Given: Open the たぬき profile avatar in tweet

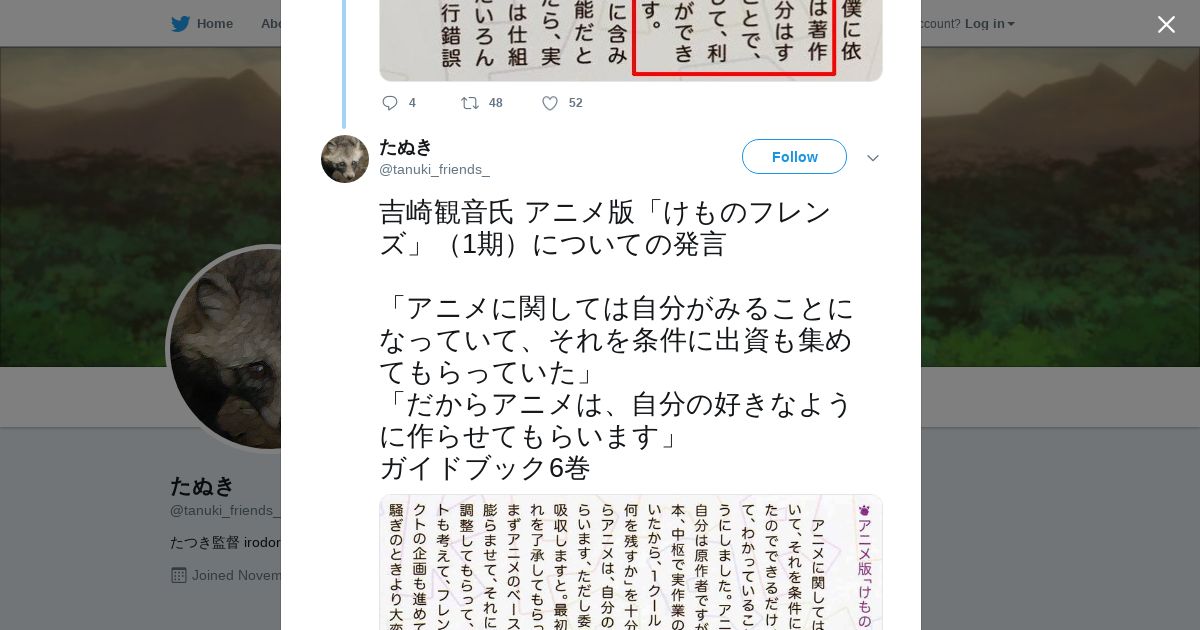Looking at the screenshot, I should tap(345, 159).
